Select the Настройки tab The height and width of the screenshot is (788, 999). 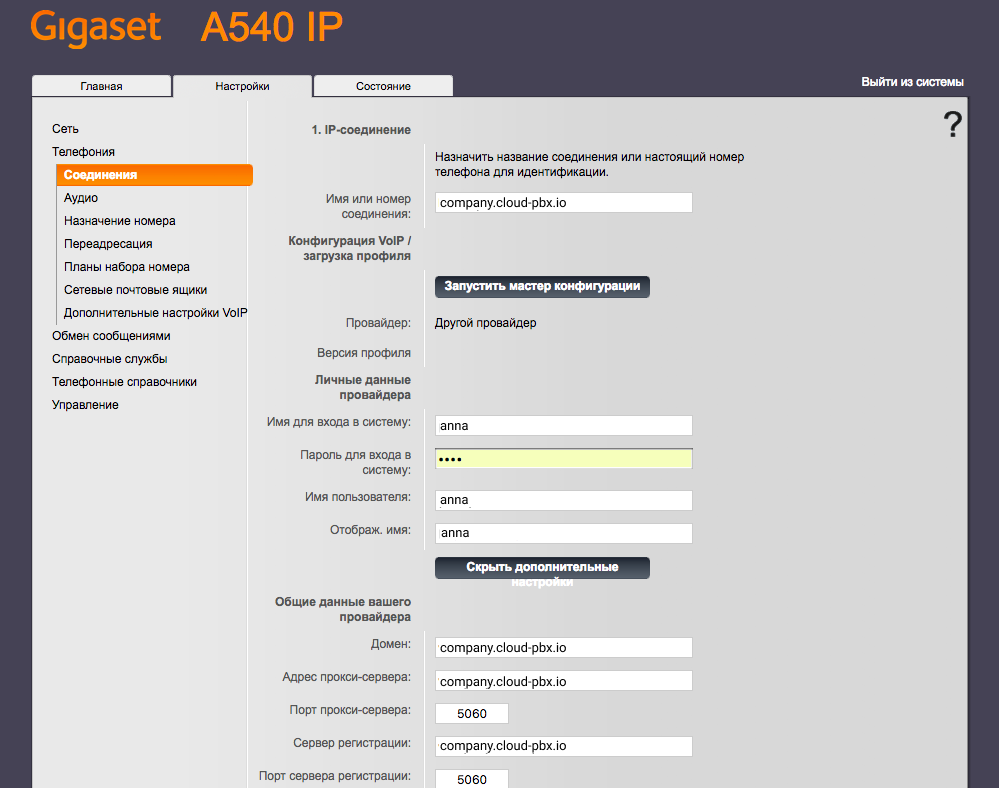coord(242,86)
